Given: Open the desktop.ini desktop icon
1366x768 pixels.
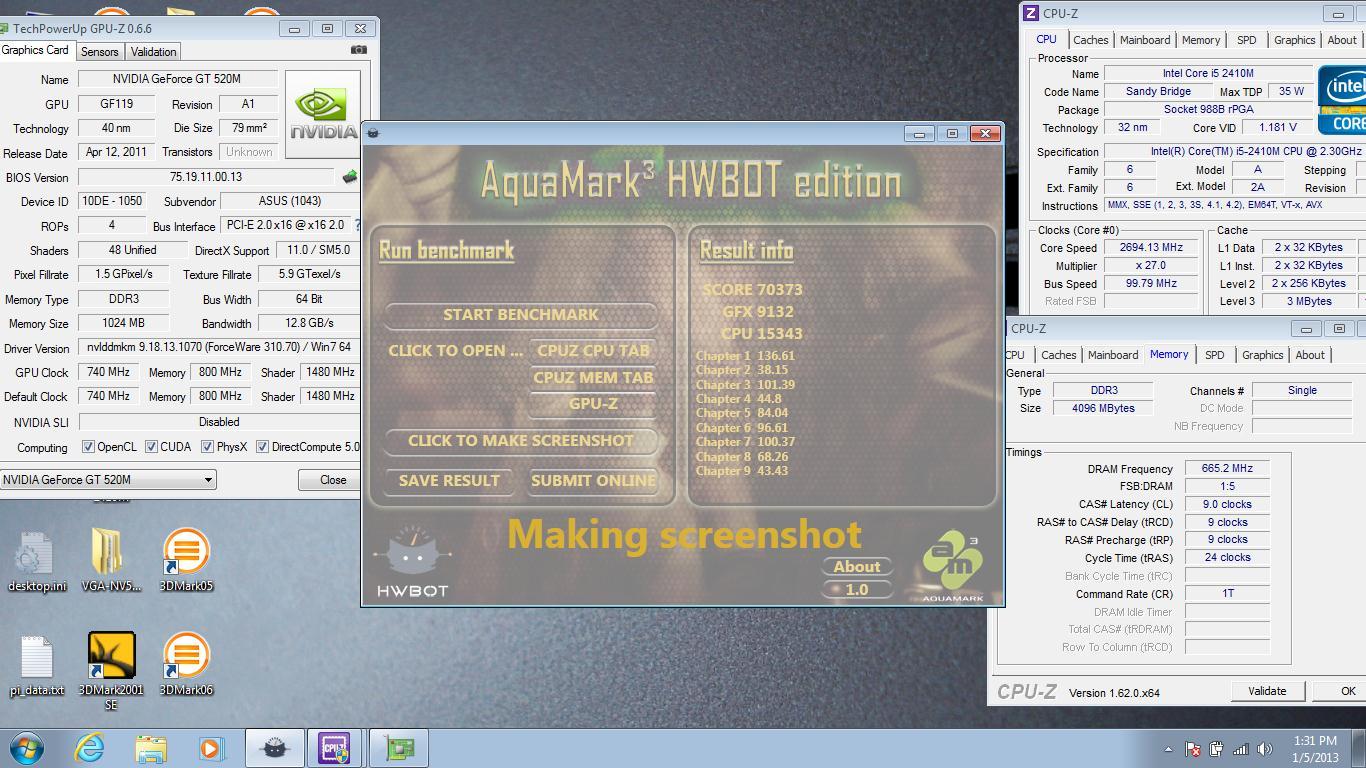Looking at the screenshot, I should (x=37, y=560).
